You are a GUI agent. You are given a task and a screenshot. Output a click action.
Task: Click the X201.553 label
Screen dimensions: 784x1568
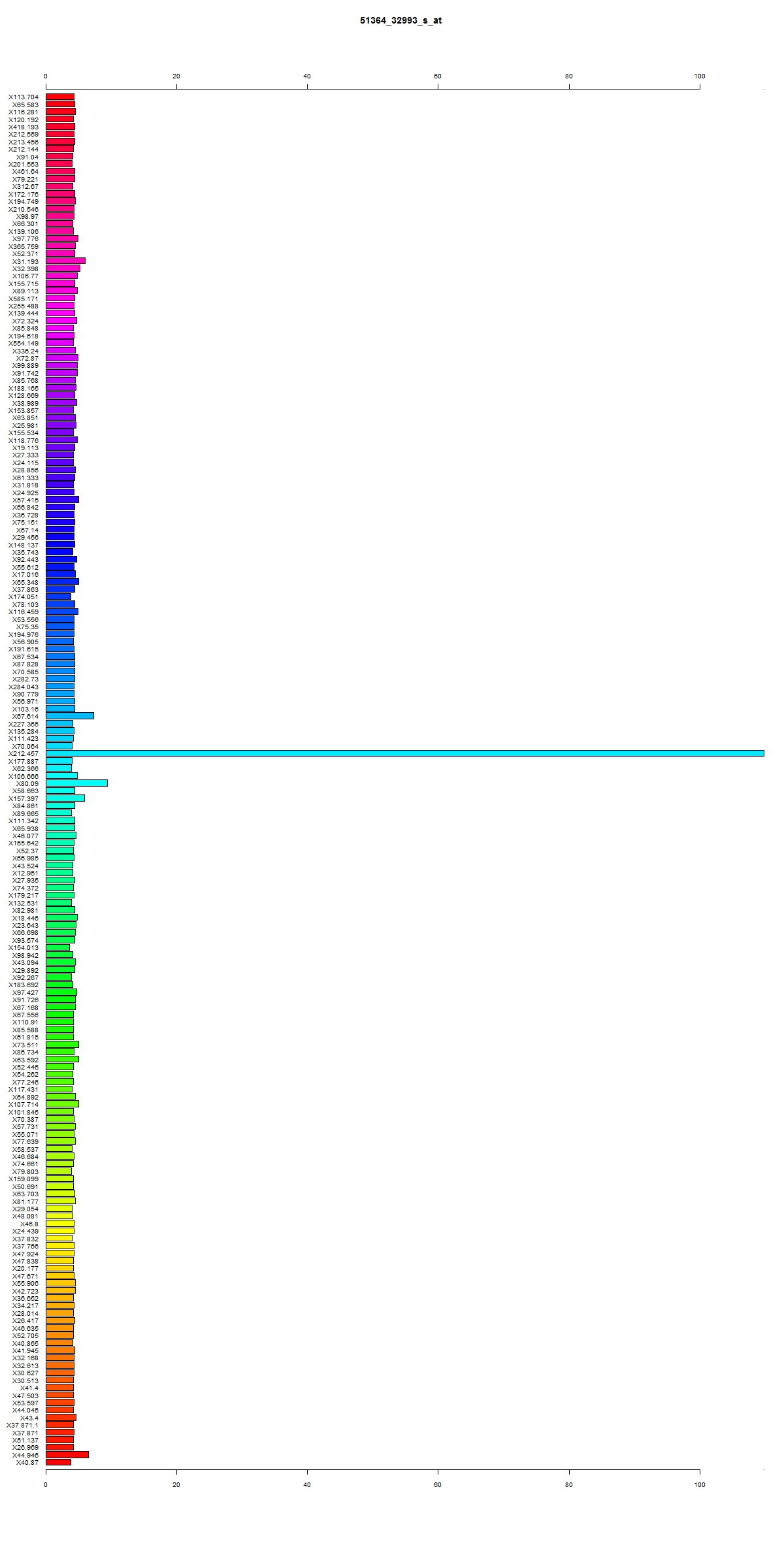point(24,164)
